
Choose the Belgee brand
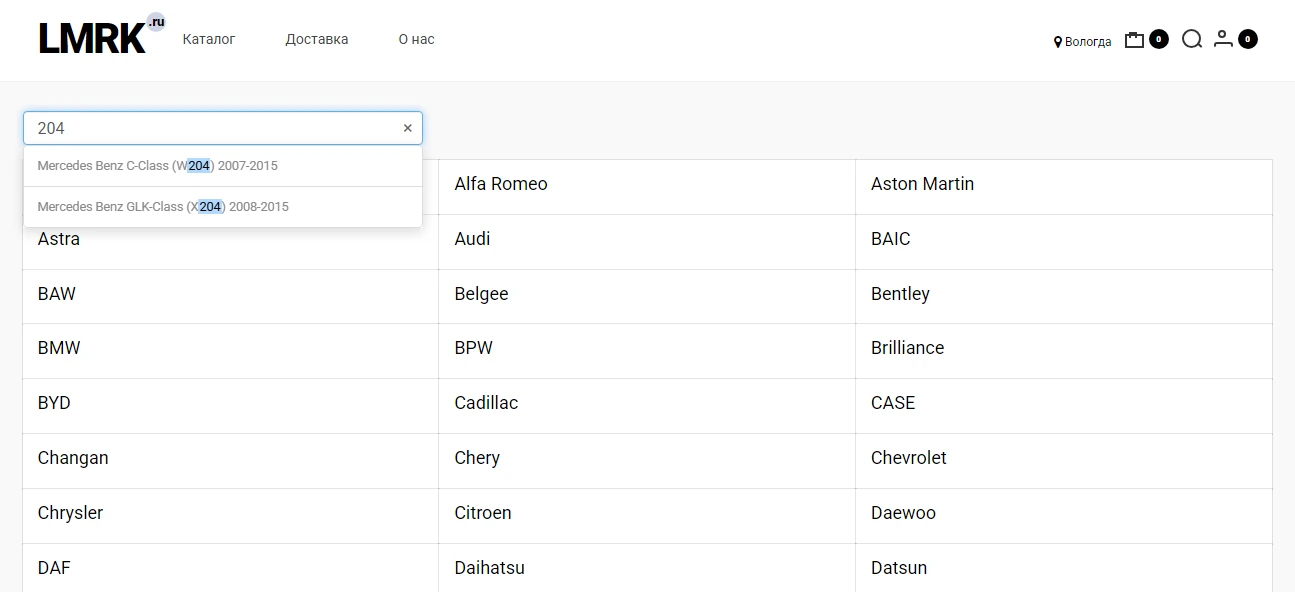tap(481, 294)
